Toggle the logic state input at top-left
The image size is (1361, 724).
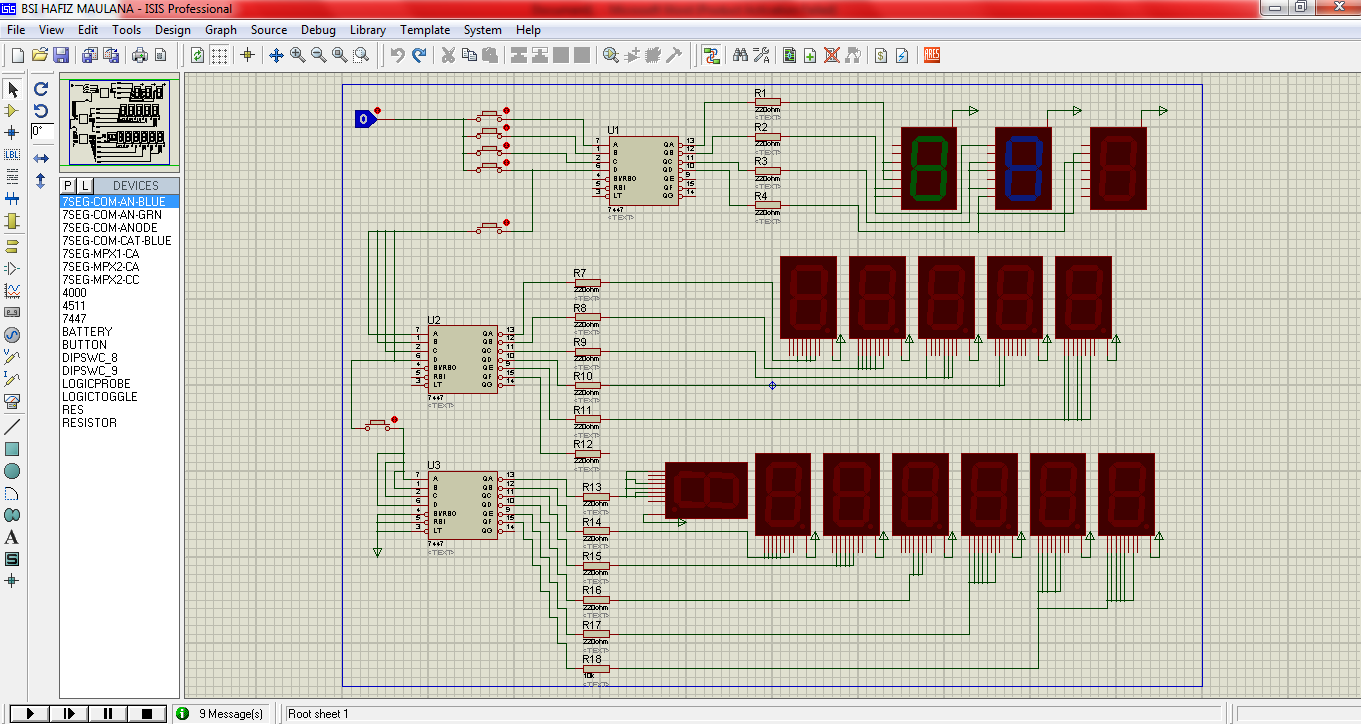coord(363,120)
